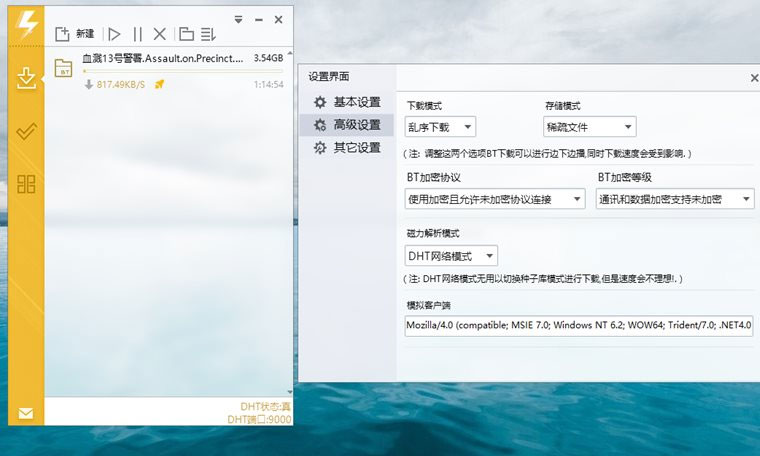The height and width of the screenshot is (456, 760).
Task: Click the rocket acceleration icon
Action: 159,84
